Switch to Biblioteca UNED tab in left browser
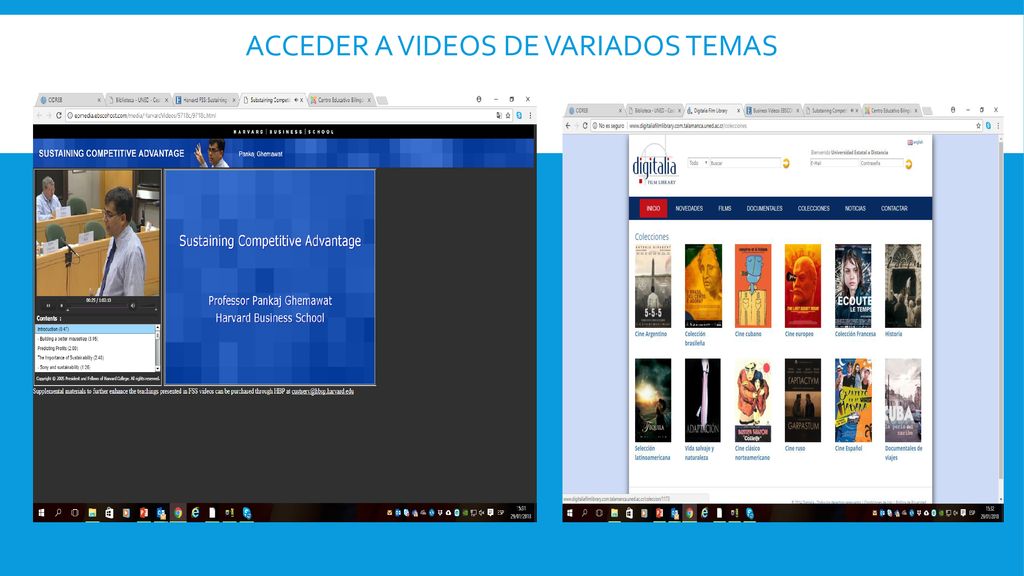The height and width of the screenshot is (576, 1024). pyautogui.click(x=137, y=100)
